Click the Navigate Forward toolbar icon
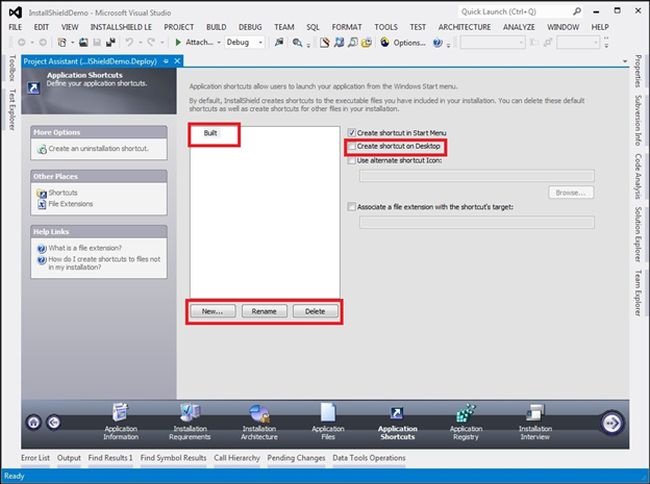Viewport: 650px width, 484px height. point(43,42)
